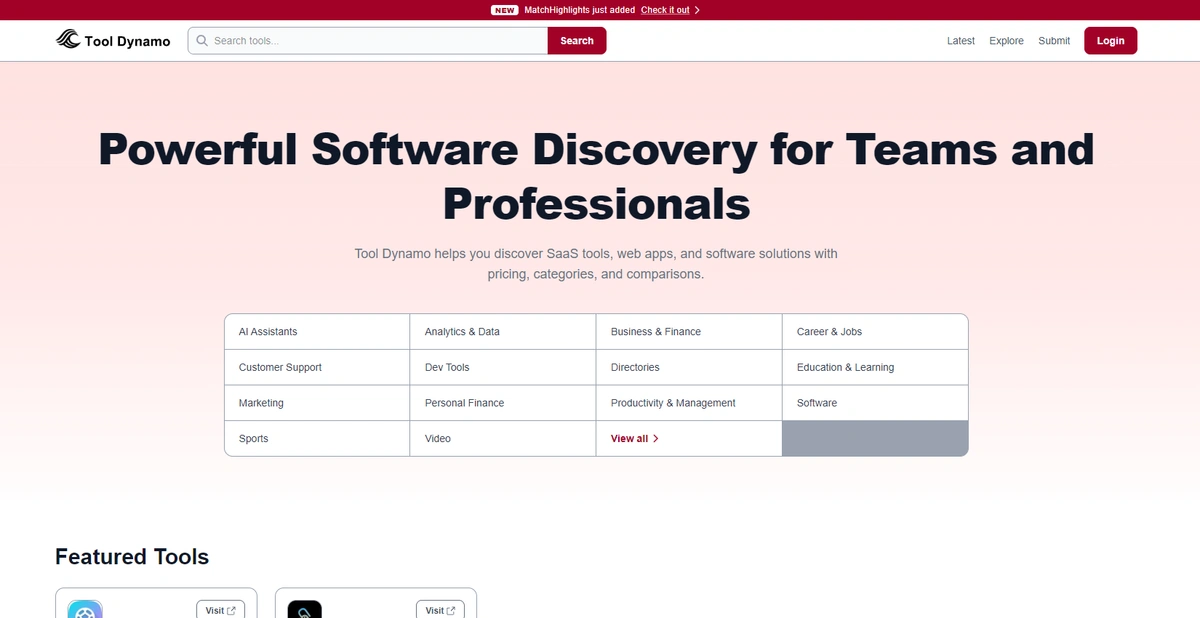Click the external-link icon on the second Visit button

[453, 610]
